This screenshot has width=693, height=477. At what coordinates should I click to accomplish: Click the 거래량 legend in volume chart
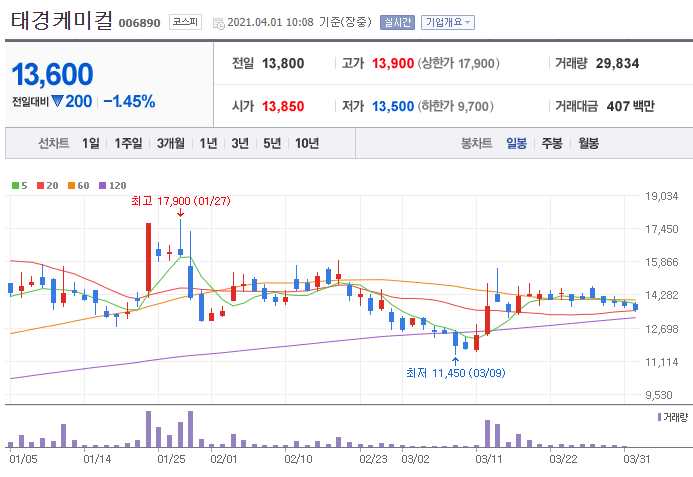pyautogui.click(x=673, y=417)
